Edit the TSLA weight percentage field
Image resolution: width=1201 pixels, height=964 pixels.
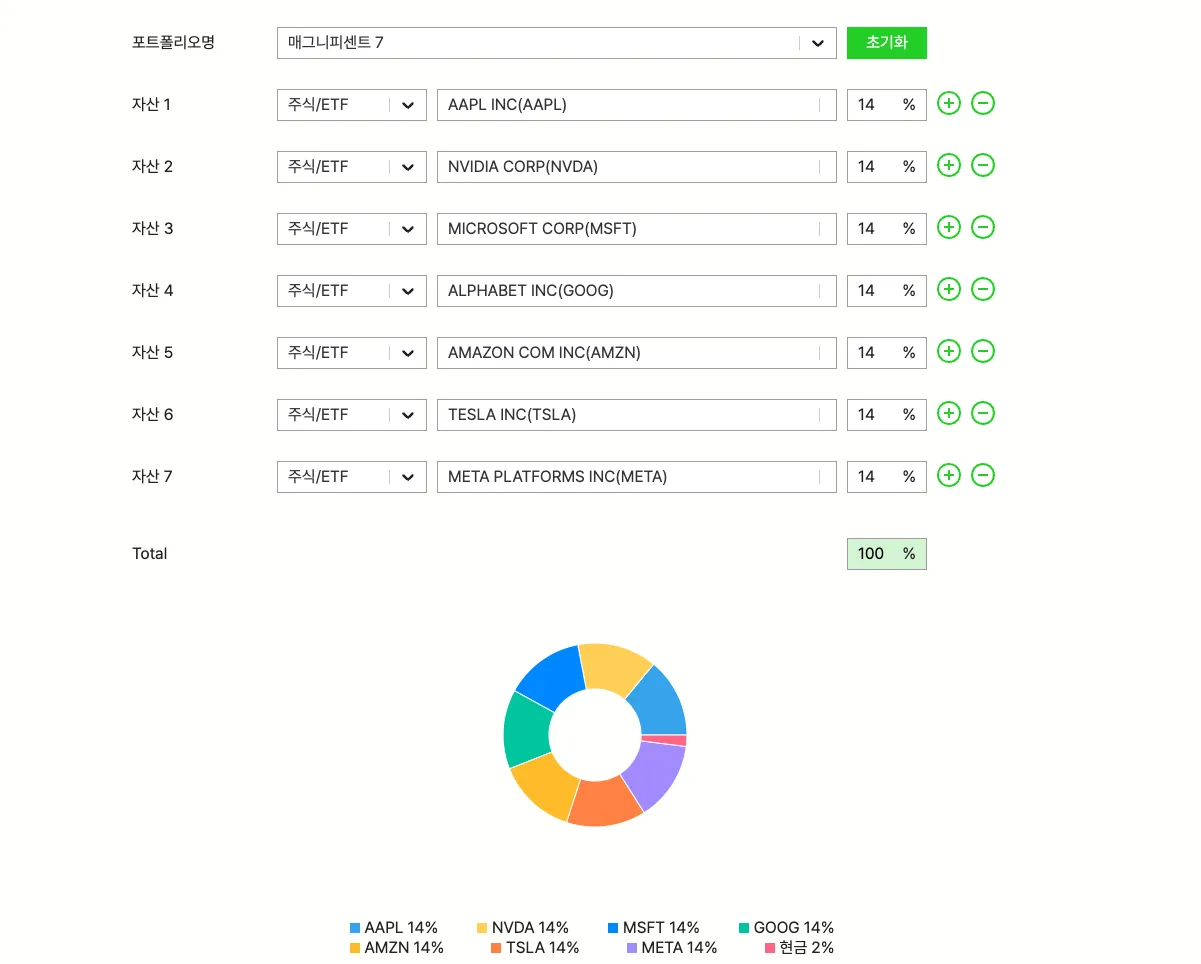pyautogui.click(x=887, y=415)
